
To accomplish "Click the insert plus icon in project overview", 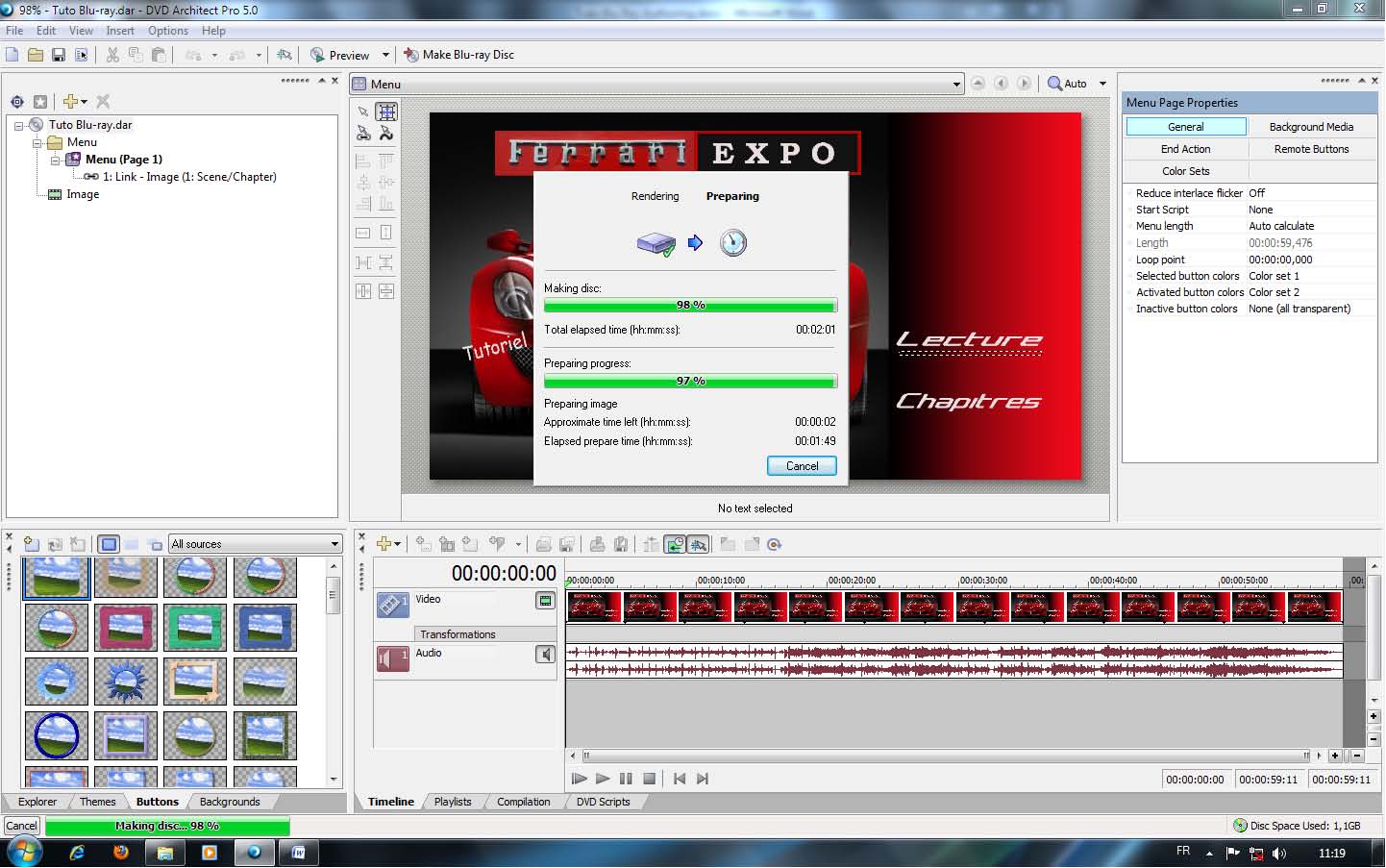I will [x=70, y=101].
